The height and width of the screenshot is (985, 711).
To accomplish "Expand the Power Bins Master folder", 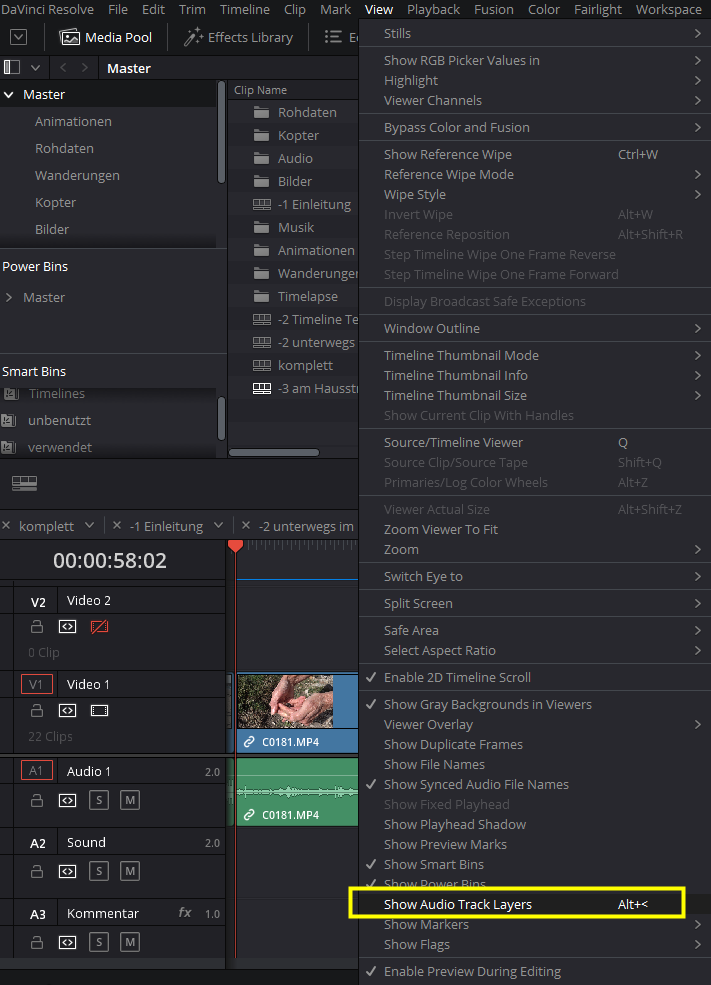I will [9, 297].
